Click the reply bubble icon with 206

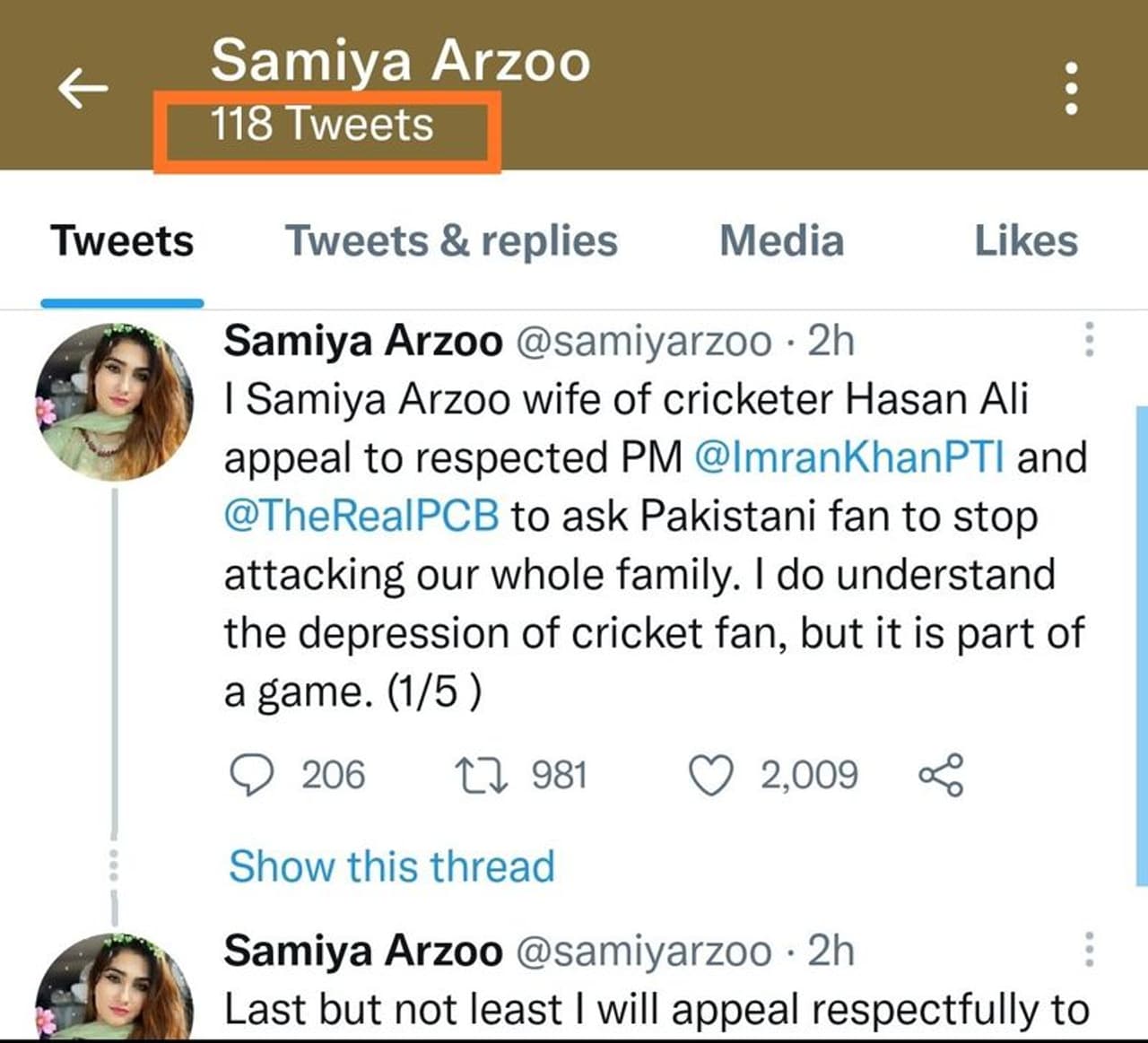[252, 776]
